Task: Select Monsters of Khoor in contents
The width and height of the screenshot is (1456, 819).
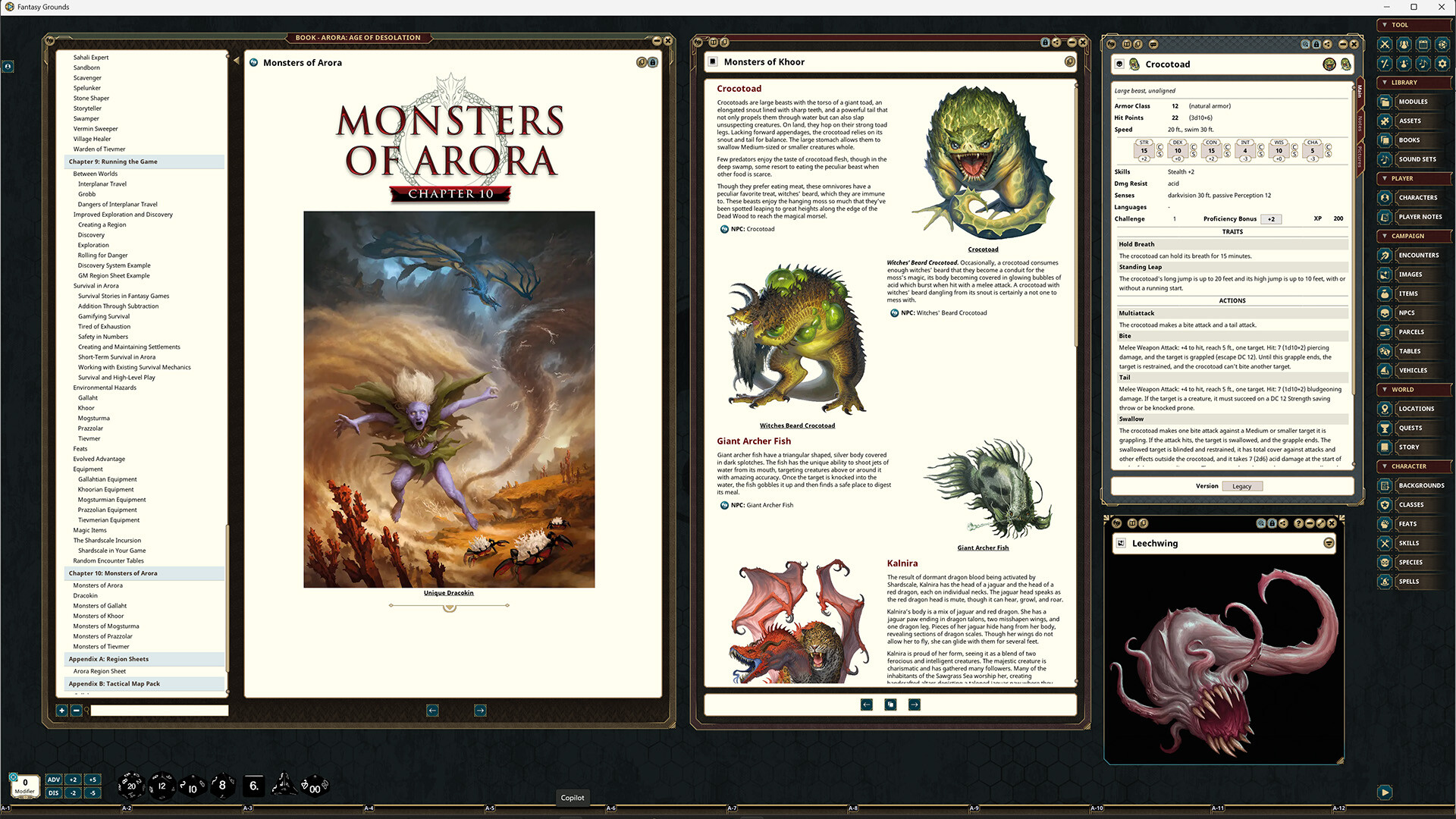Action: pos(98,616)
